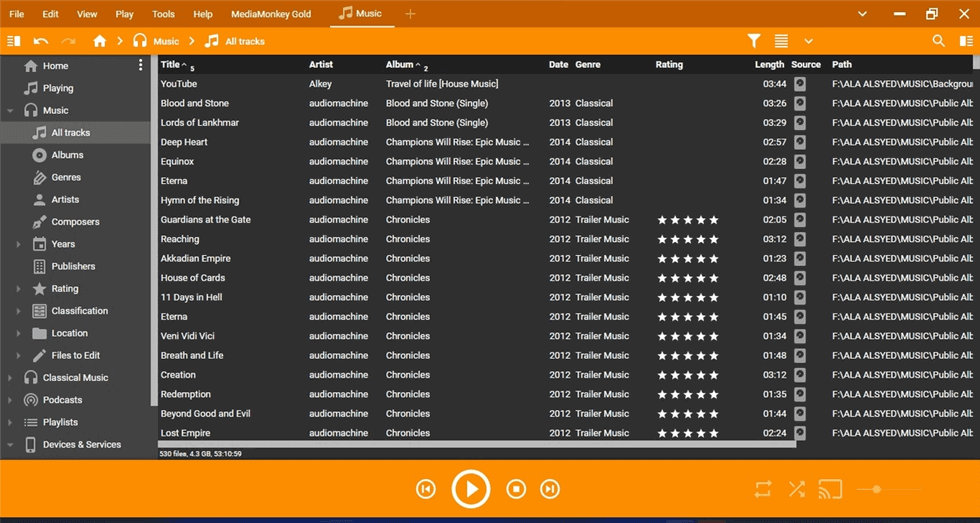Image resolution: width=980 pixels, height=523 pixels.
Task: Click the Years calendar icon
Action: 39,244
